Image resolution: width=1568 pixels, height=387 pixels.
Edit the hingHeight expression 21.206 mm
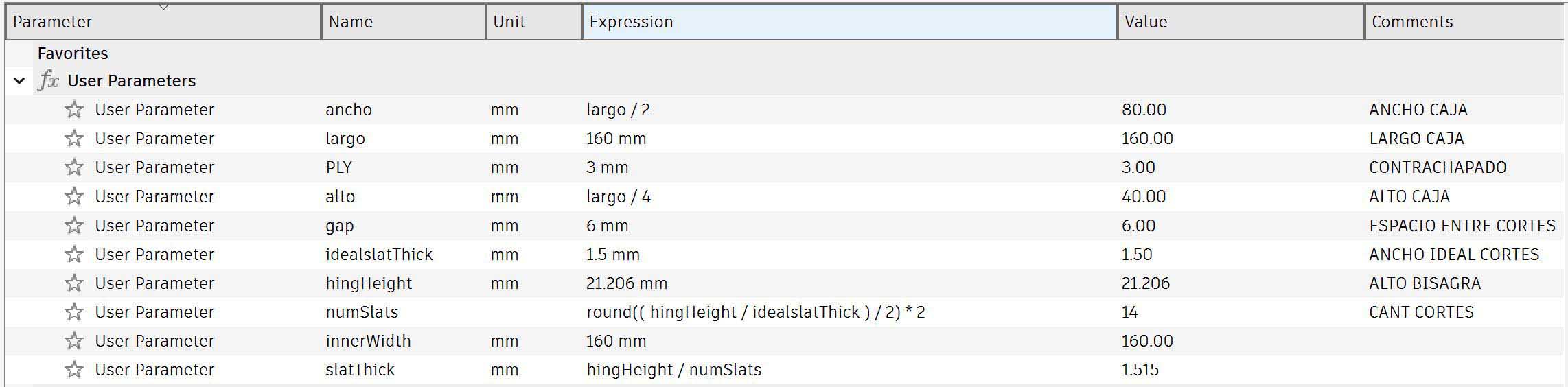(626, 283)
